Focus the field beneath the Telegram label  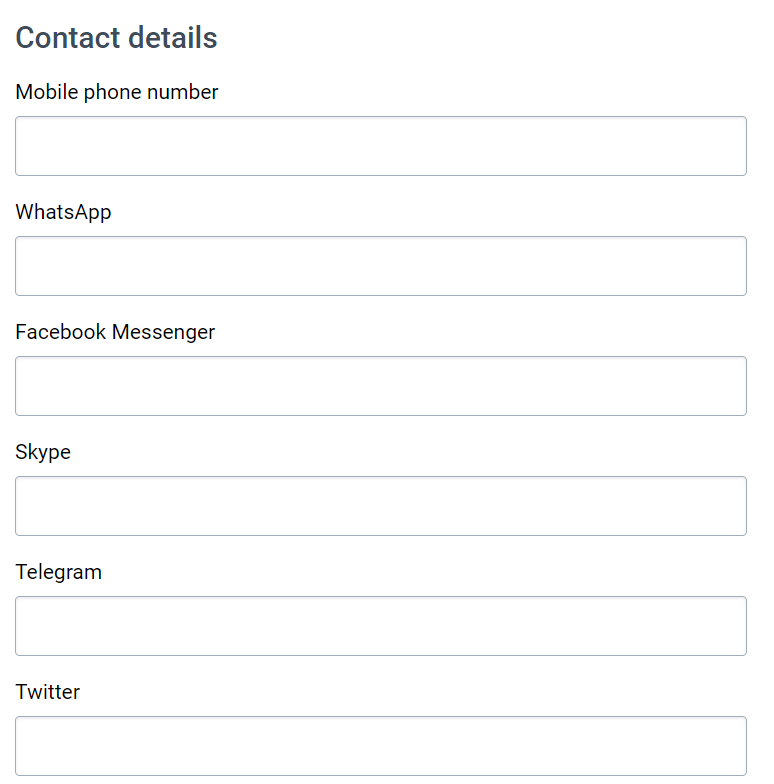coord(381,626)
